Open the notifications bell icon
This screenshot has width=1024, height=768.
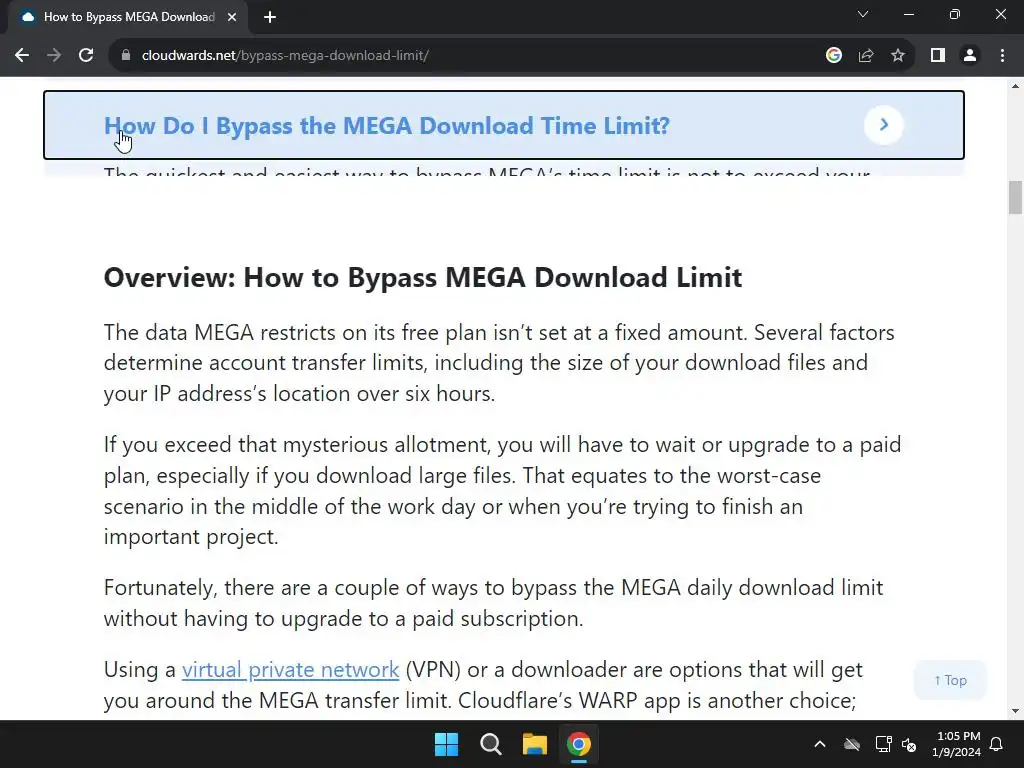pos(997,744)
